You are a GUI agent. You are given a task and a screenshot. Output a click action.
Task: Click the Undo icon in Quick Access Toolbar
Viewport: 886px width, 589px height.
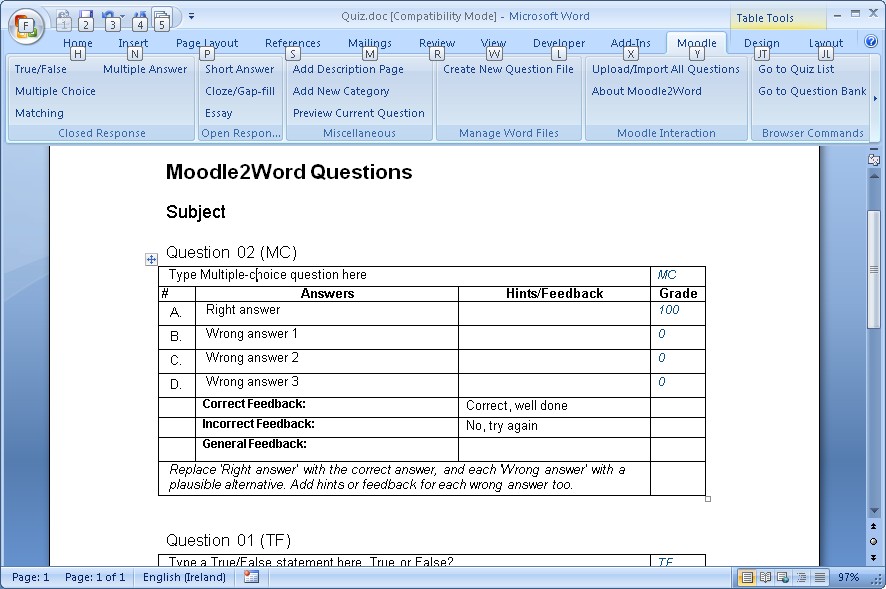(x=110, y=19)
